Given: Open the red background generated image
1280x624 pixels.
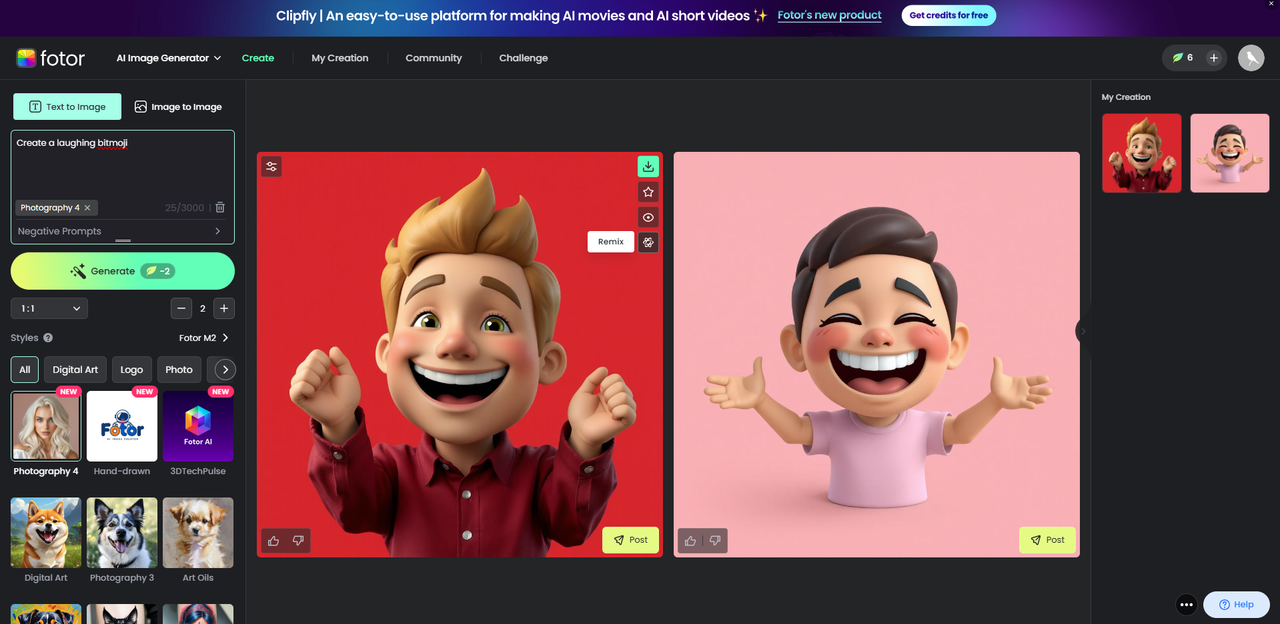Looking at the screenshot, I should point(460,354).
